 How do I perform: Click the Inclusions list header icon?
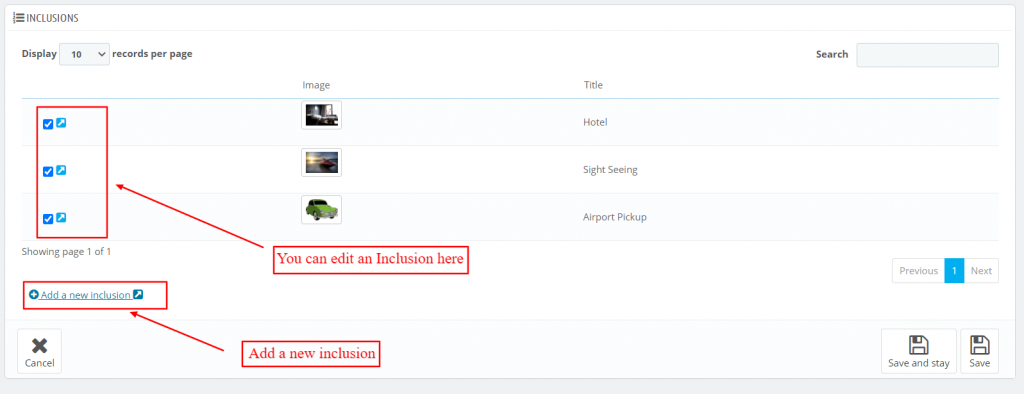coord(18,18)
